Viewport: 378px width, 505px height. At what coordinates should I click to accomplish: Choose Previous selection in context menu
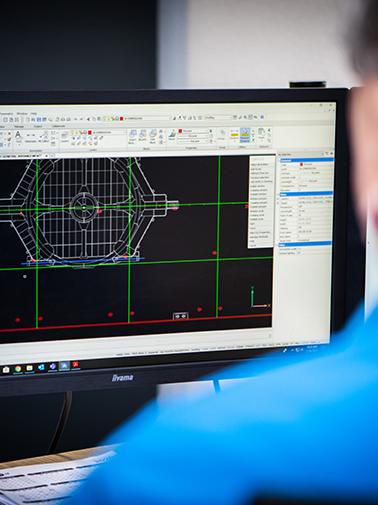pyautogui.click(x=260, y=177)
